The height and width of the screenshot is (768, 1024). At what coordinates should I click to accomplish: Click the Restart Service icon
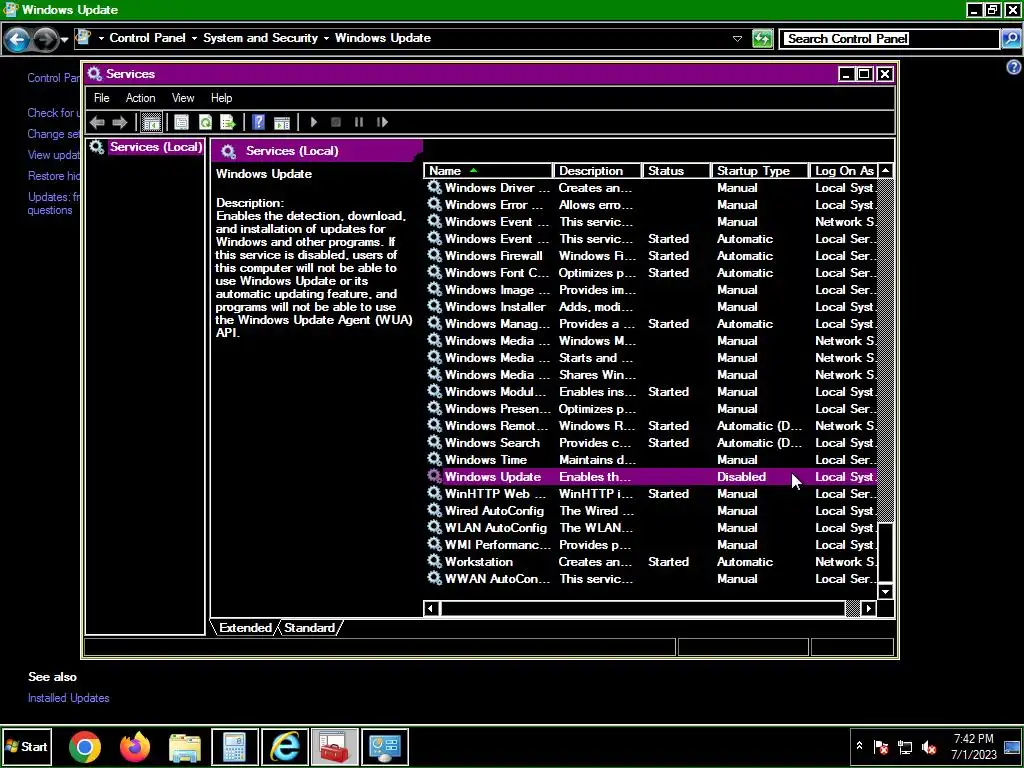click(383, 122)
